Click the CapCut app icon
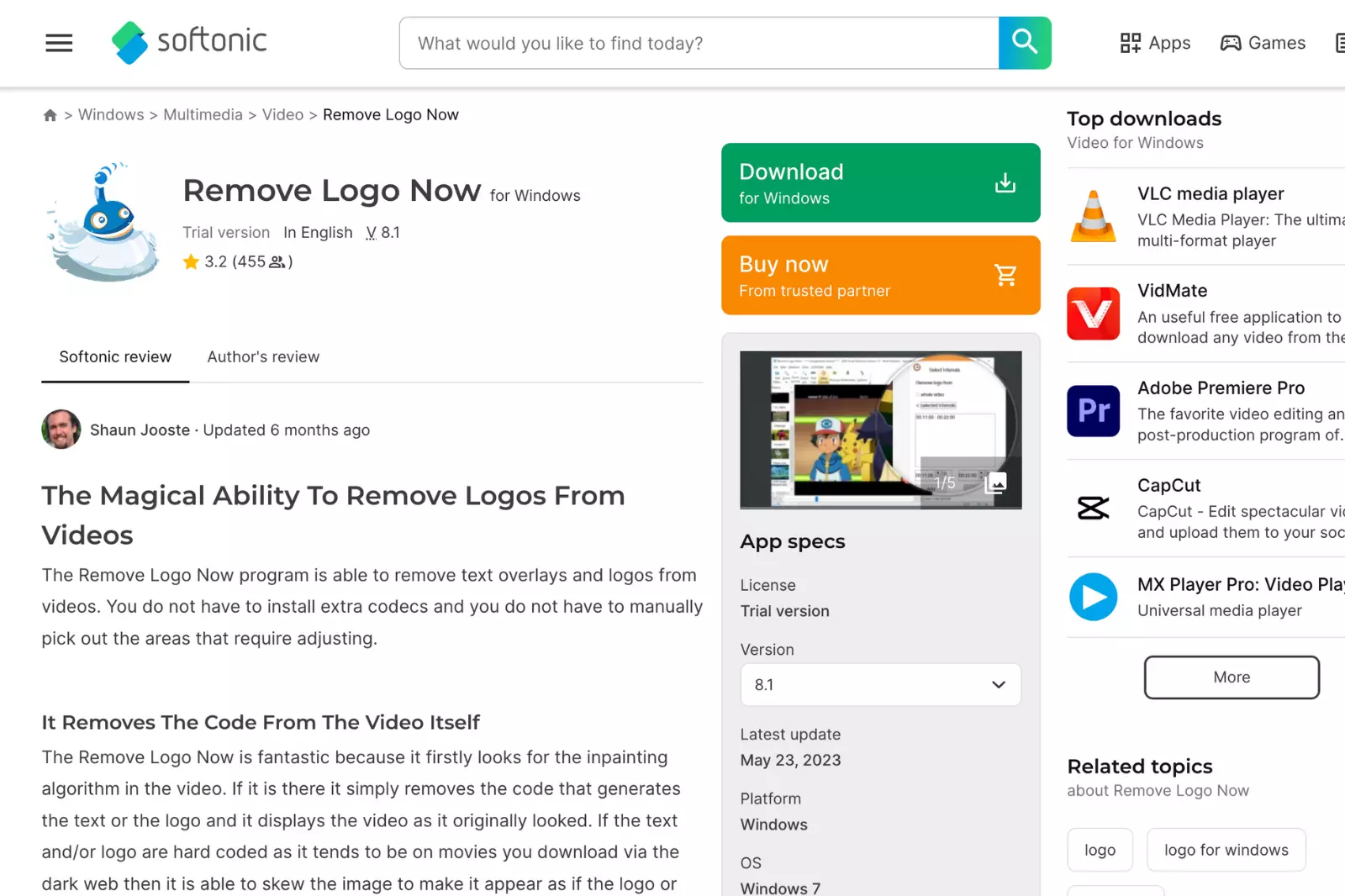The width and height of the screenshot is (1345, 896). (x=1094, y=508)
